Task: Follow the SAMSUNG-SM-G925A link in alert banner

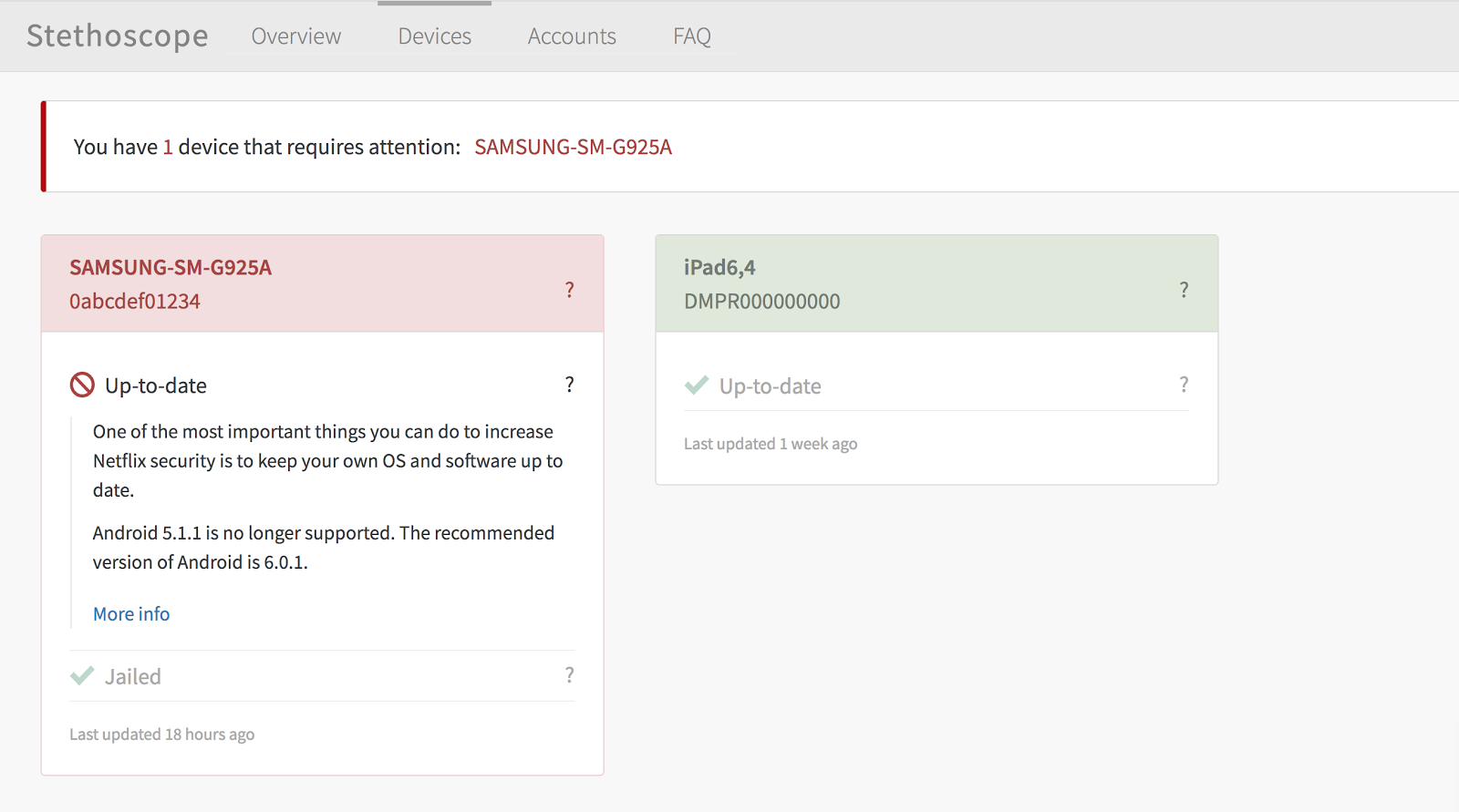Action: pyautogui.click(x=573, y=147)
